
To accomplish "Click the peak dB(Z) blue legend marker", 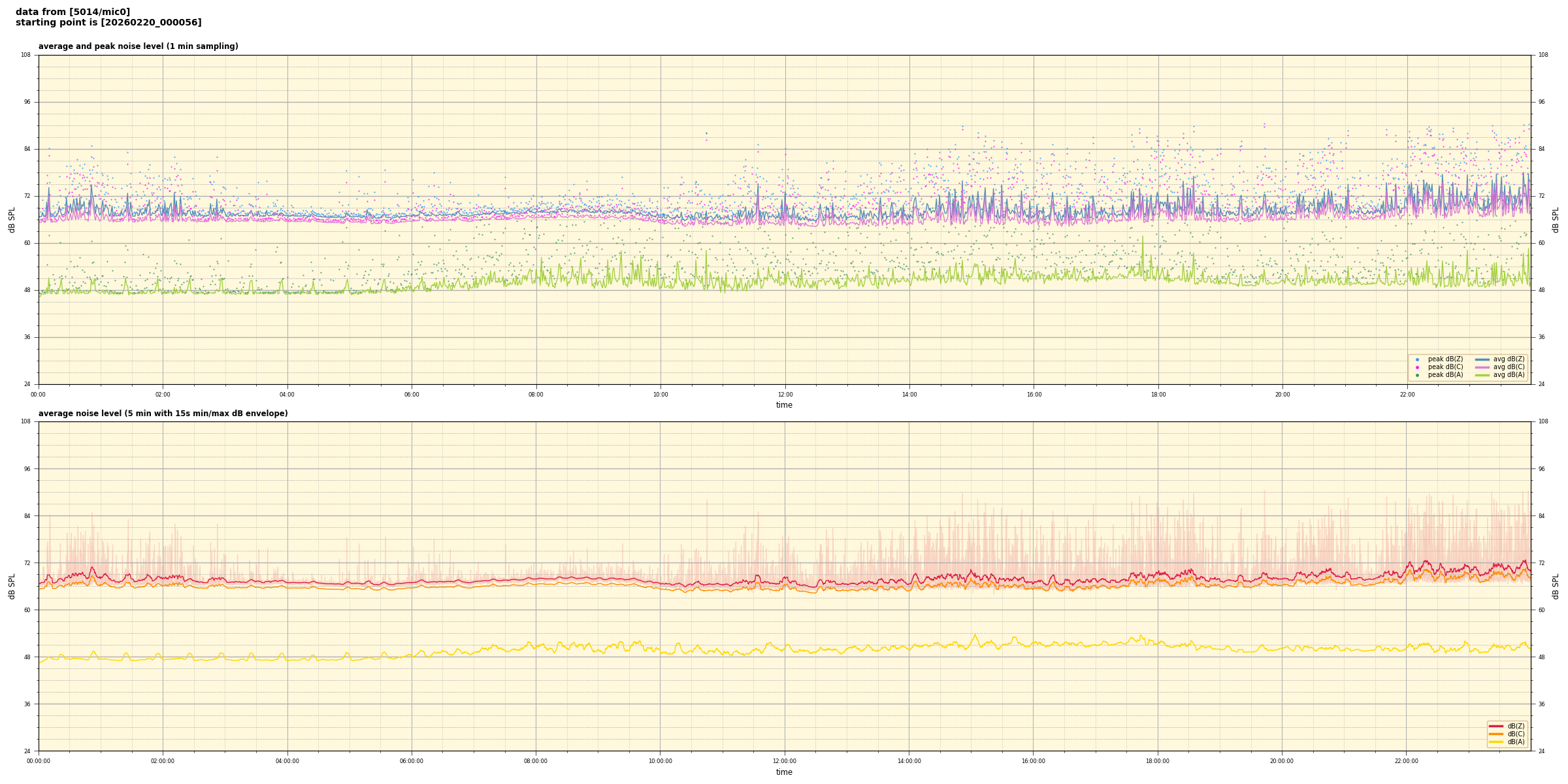I will coord(1417,359).
